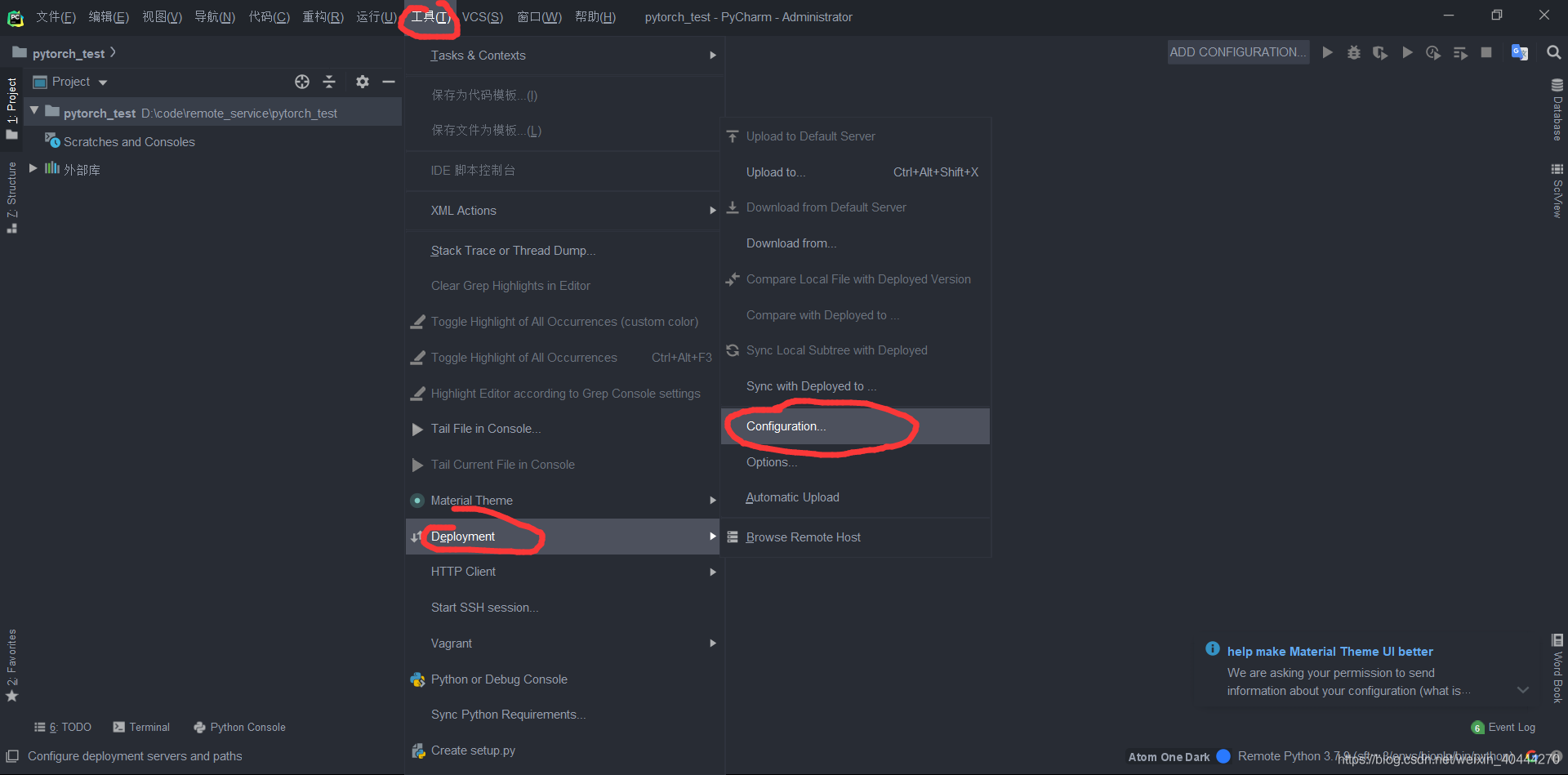The width and height of the screenshot is (1568, 775).
Task: Click the translate icon in toolbar
Action: coord(1520,52)
